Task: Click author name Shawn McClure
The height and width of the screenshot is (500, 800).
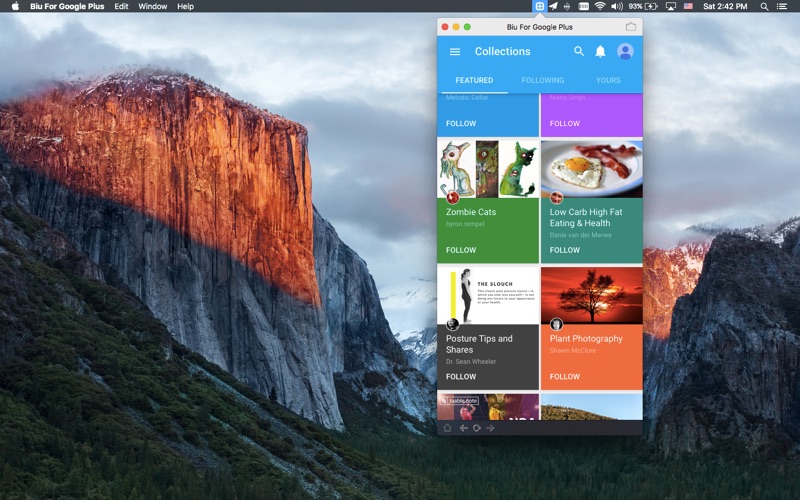Action: (x=572, y=351)
